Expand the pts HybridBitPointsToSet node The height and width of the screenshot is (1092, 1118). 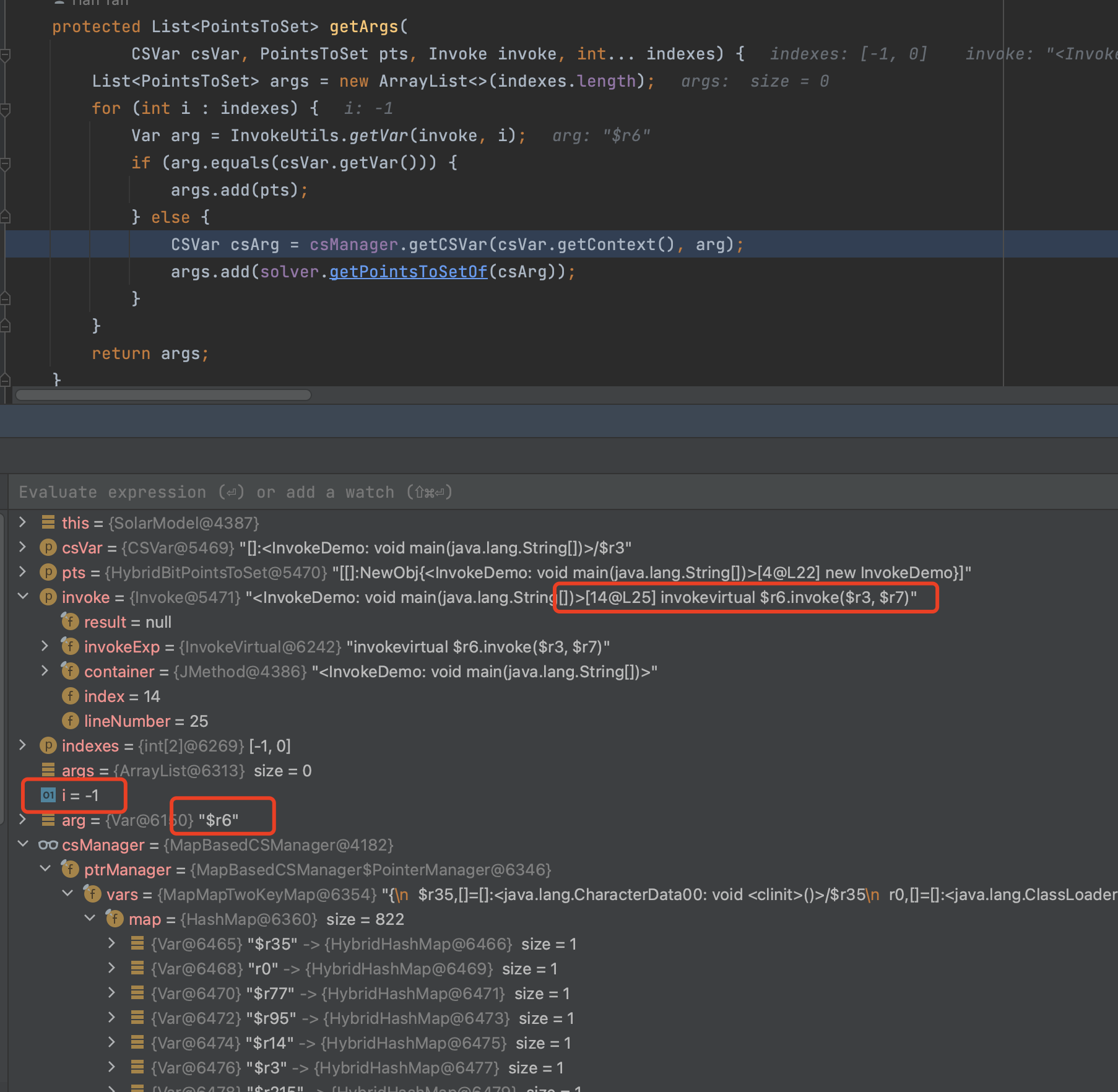pyautogui.click(x=23, y=571)
